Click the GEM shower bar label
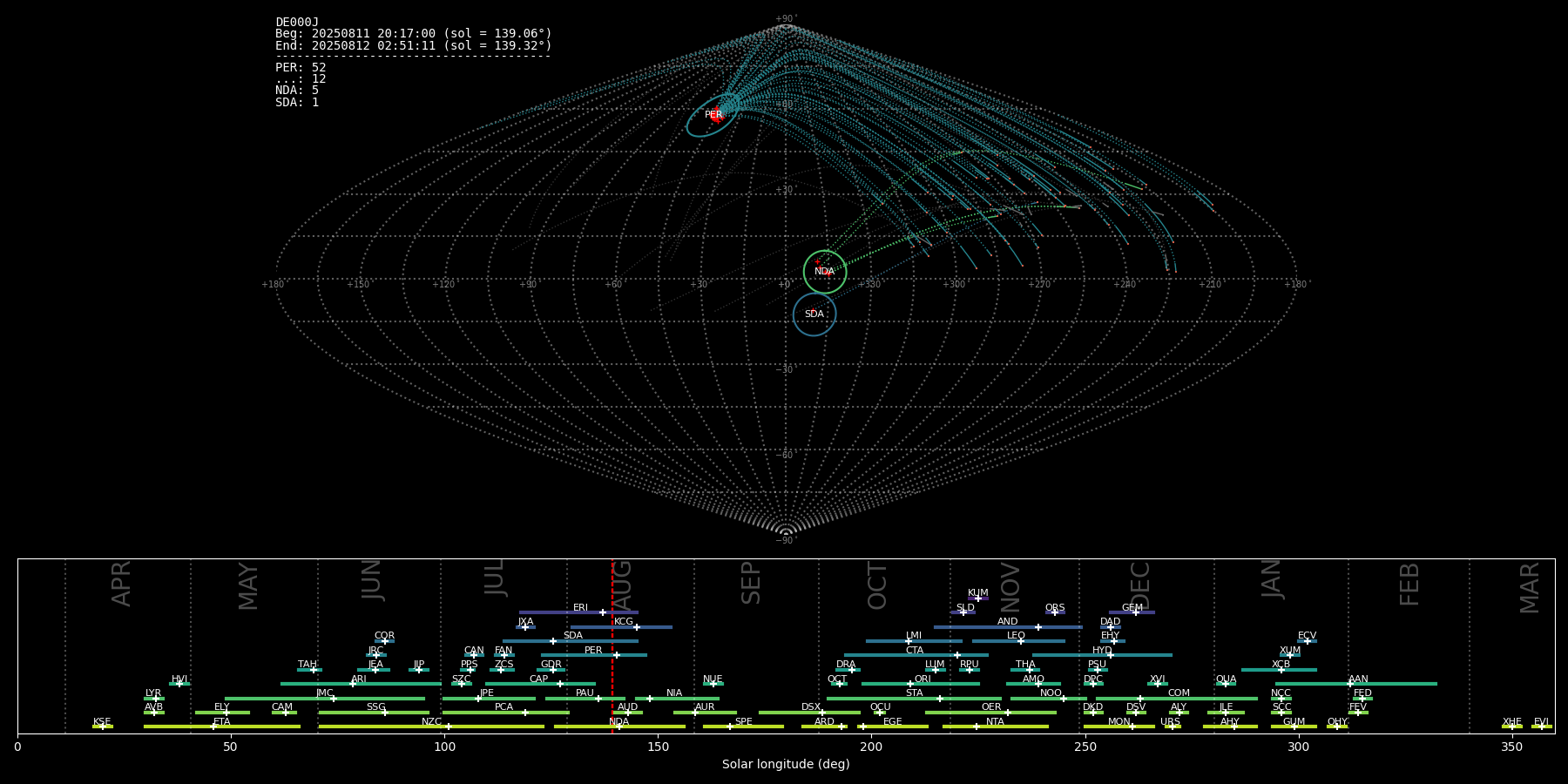The width and height of the screenshot is (1568, 784). click(x=1132, y=607)
